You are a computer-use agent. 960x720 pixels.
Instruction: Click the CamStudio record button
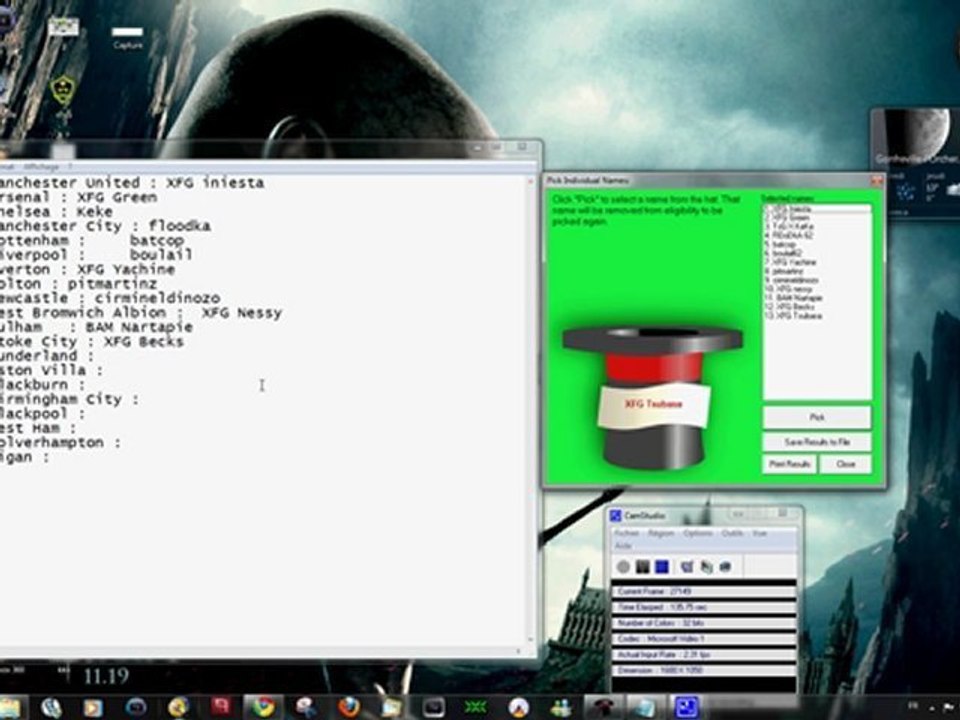pos(623,567)
